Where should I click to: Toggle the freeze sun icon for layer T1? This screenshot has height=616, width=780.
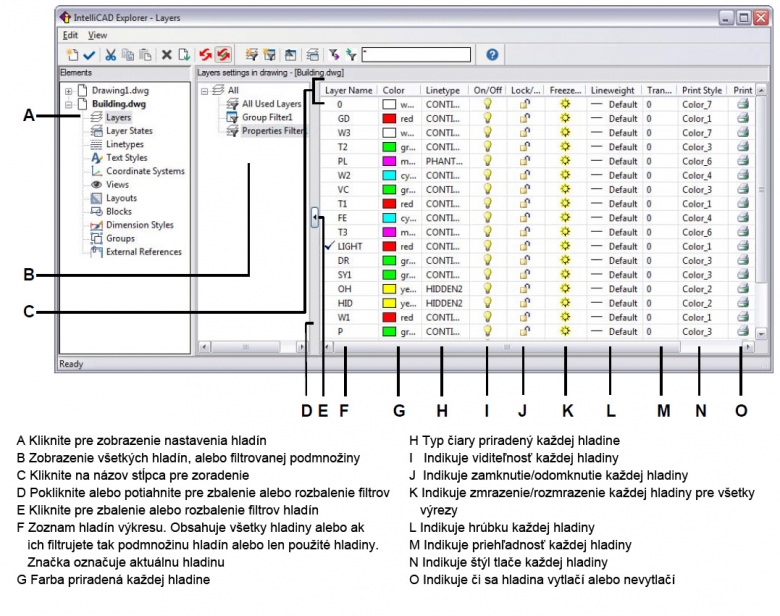click(x=564, y=203)
